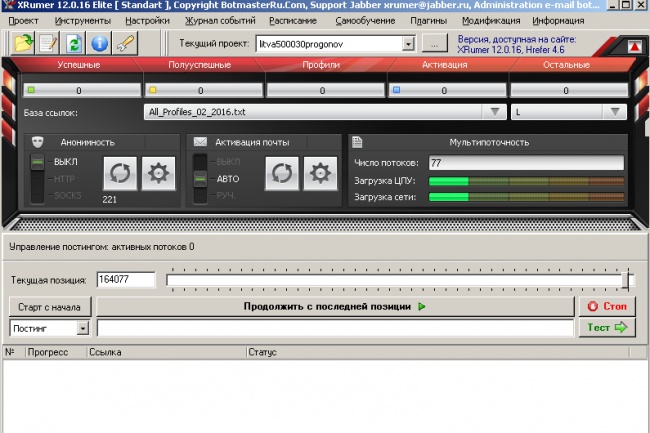
Task: Click green indicator in Успешные counter
Action: (31, 90)
